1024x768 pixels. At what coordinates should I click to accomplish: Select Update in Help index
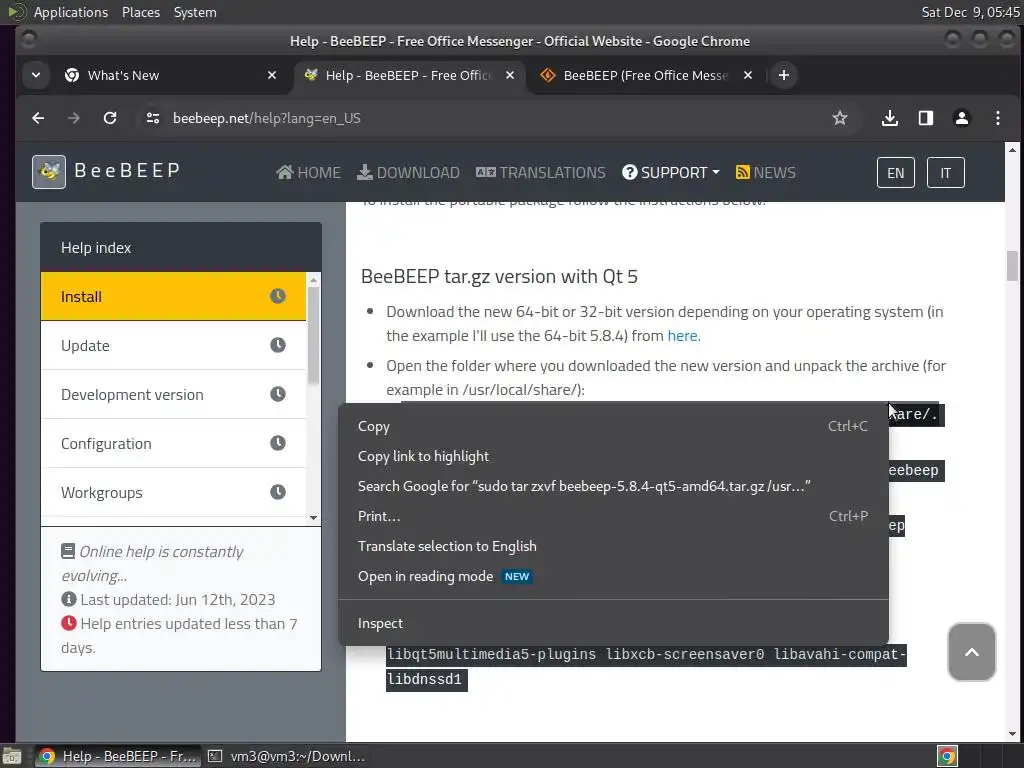(x=173, y=345)
